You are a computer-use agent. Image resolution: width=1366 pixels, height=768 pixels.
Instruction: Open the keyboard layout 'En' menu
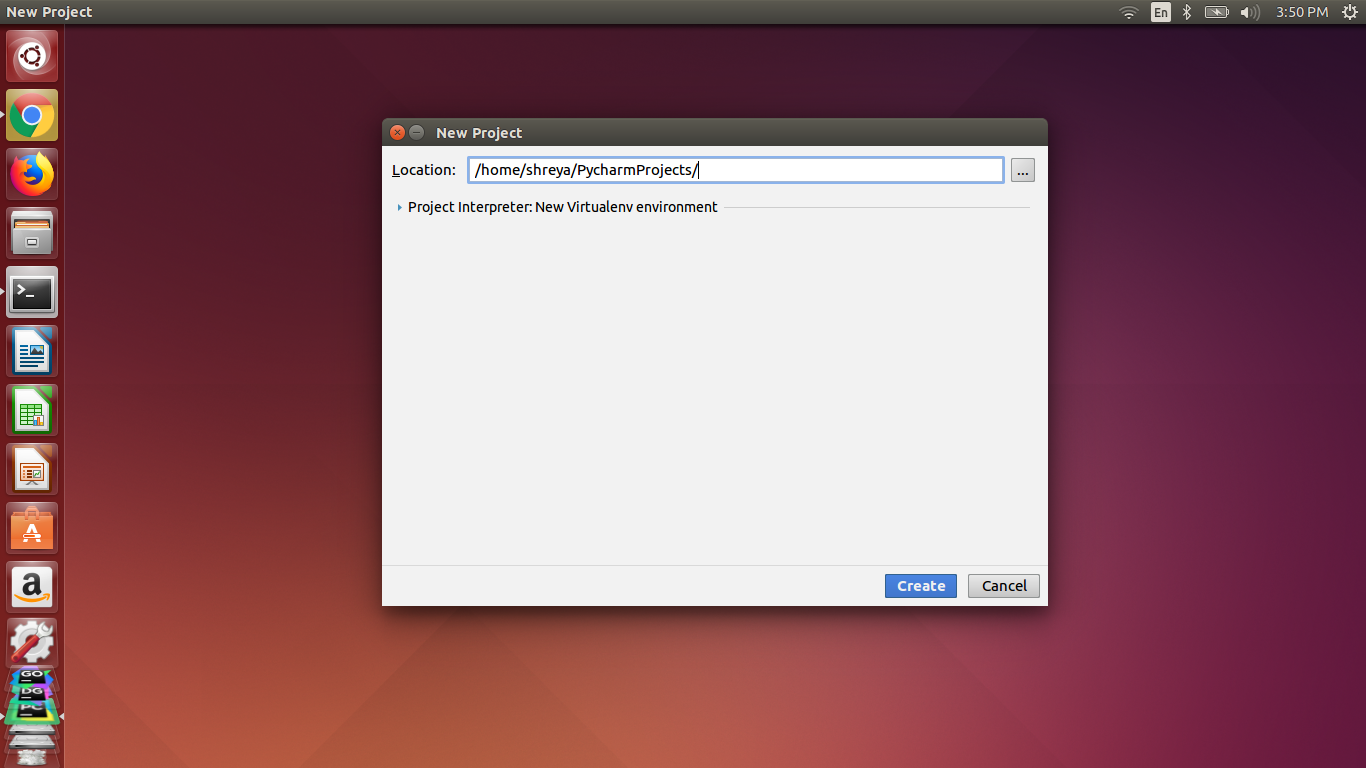pos(1161,12)
